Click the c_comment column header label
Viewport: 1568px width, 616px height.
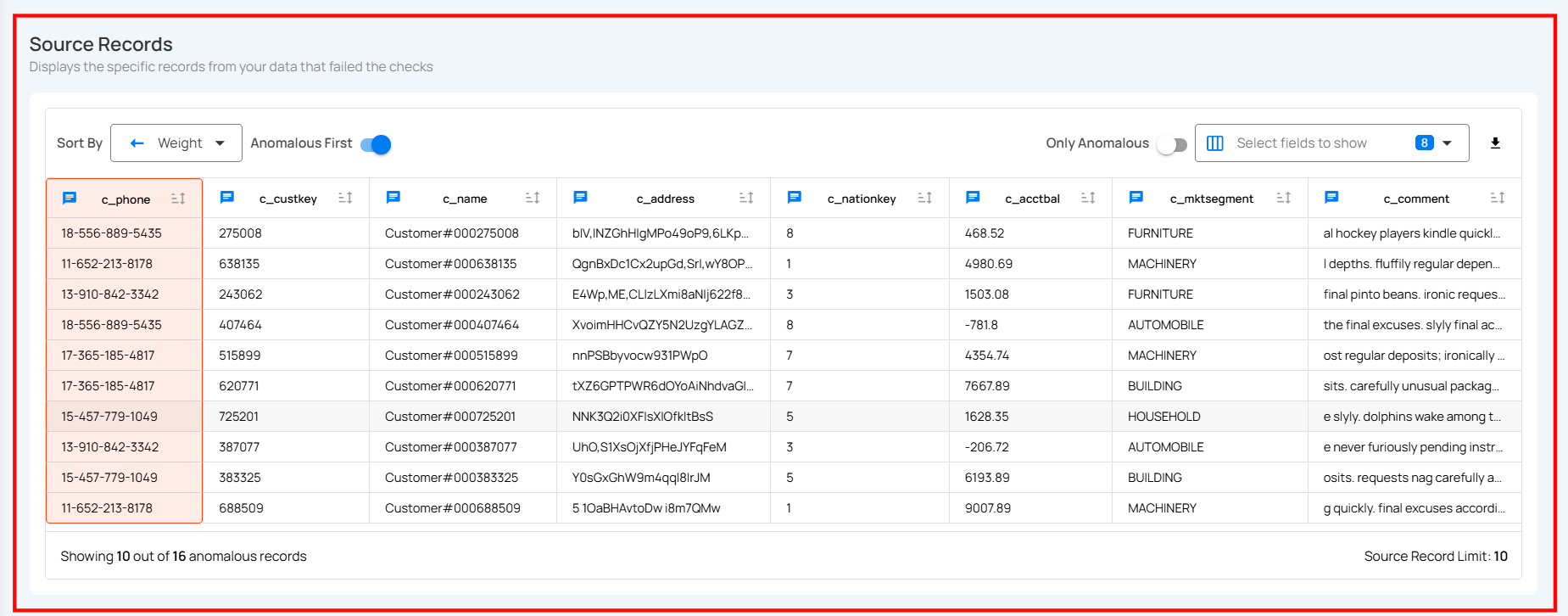click(x=1416, y=199)
